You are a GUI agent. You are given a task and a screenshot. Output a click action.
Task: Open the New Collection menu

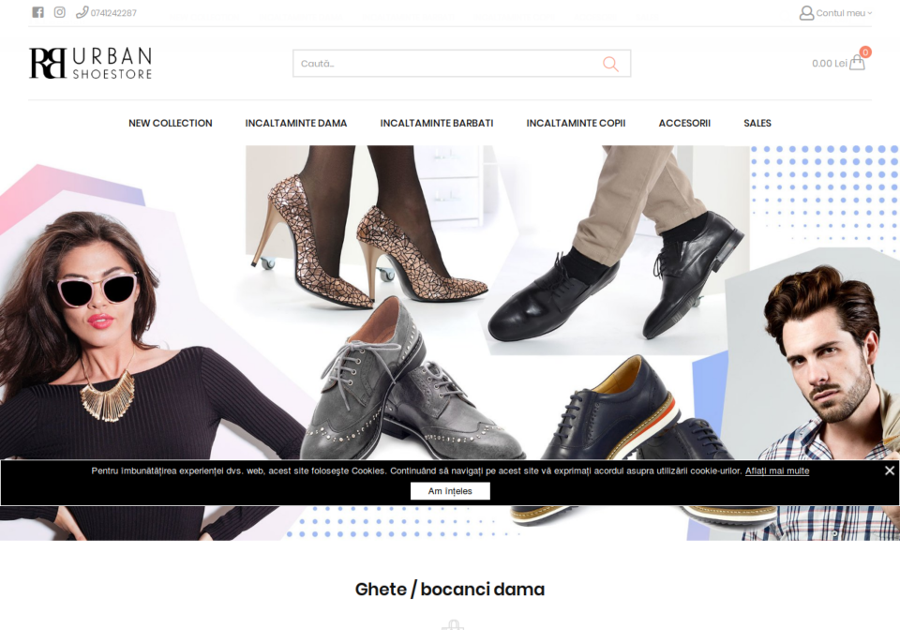(x=170, y=123)
